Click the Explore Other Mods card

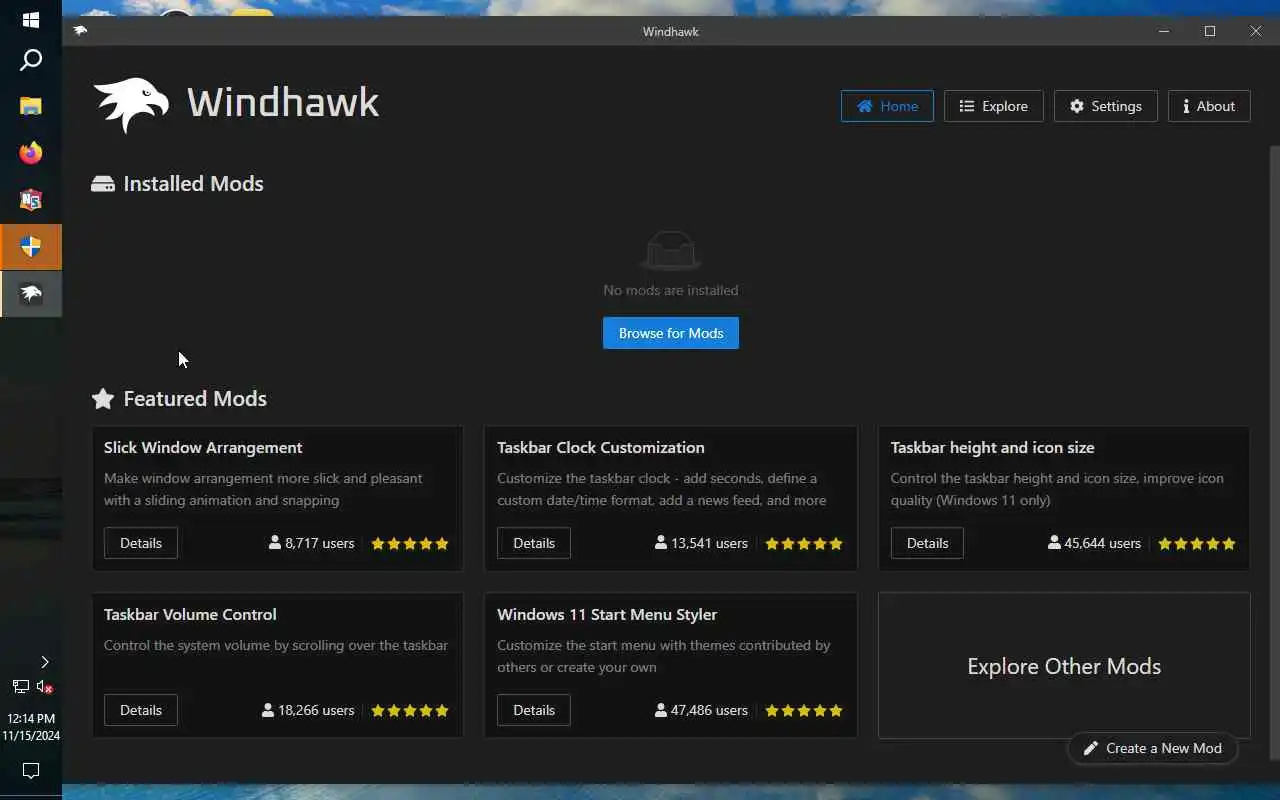tap(1064, 666)
